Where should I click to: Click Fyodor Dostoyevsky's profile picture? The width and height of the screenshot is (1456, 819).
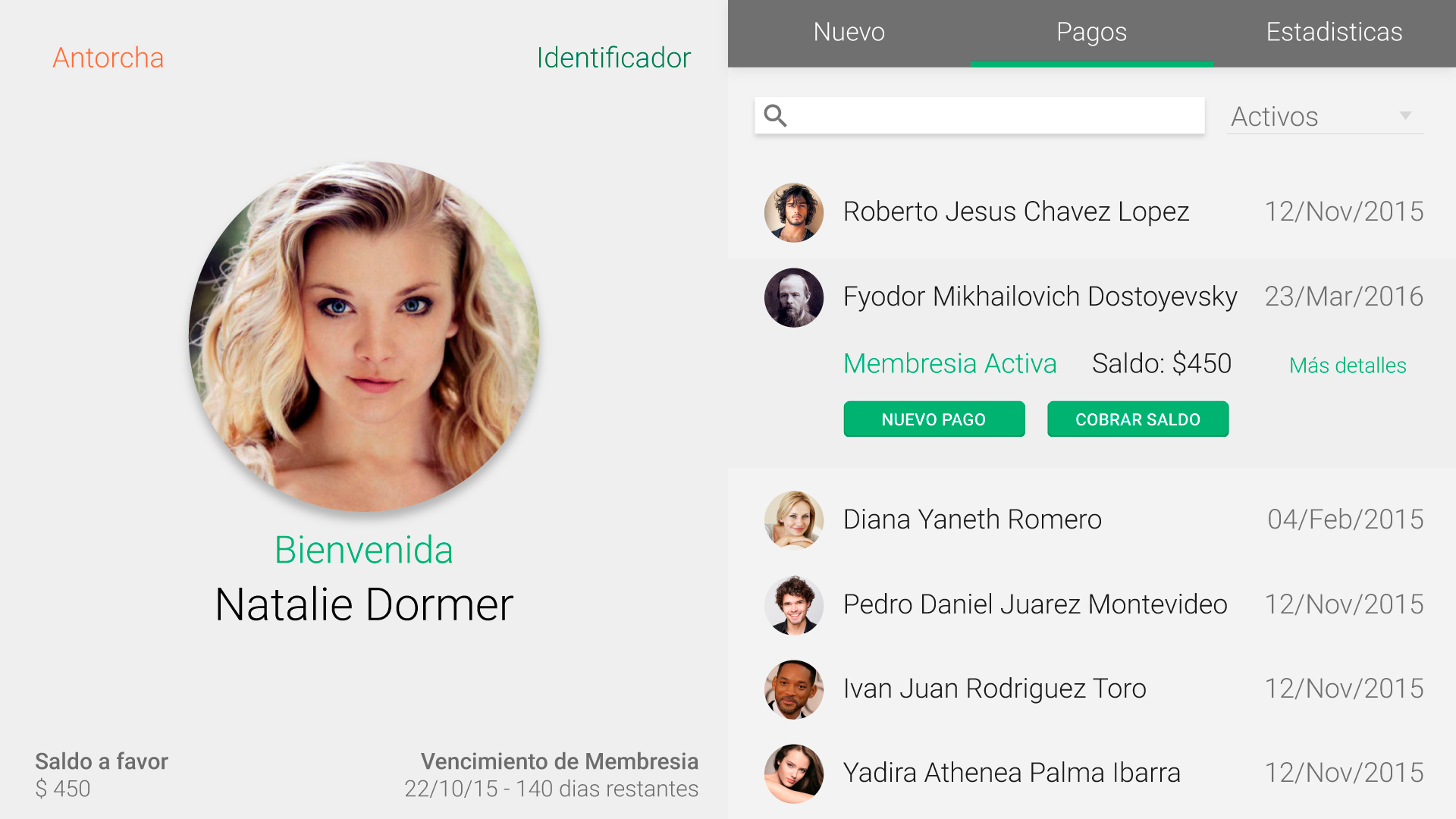click(x=793, y=297)
